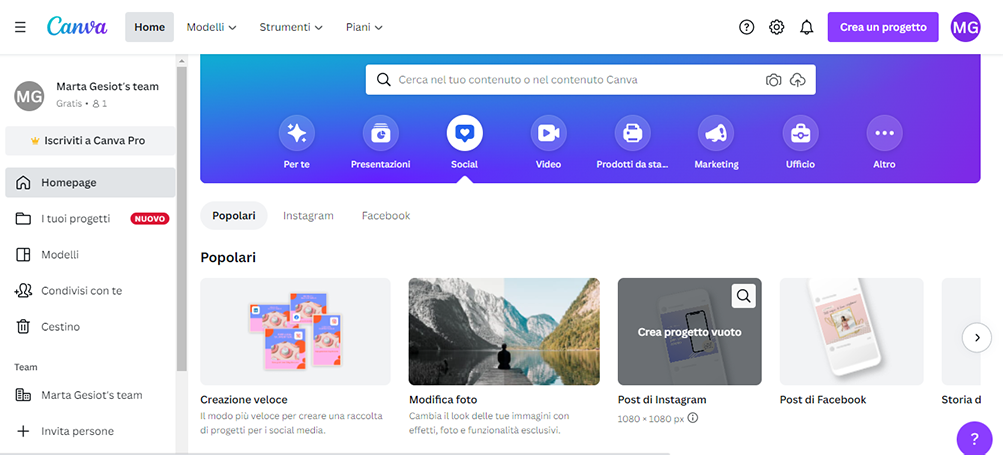This screenshot has height=455, width=1003.
Task: Open settings gear icon
Action: pos(776,27)
